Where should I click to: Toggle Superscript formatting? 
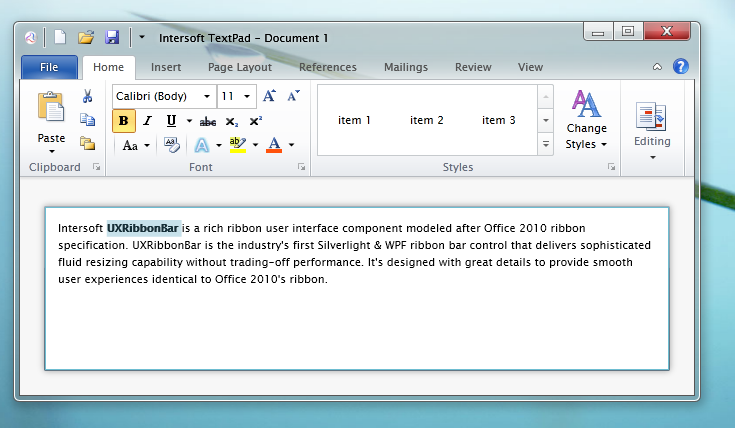coord(256,121)
